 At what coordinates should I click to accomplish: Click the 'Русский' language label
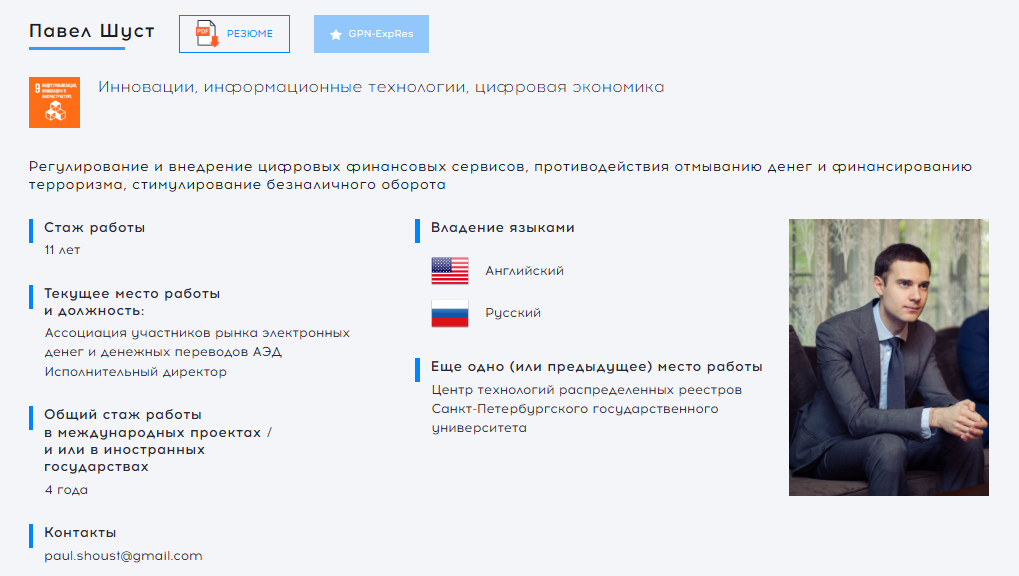[x=513, y=313]
